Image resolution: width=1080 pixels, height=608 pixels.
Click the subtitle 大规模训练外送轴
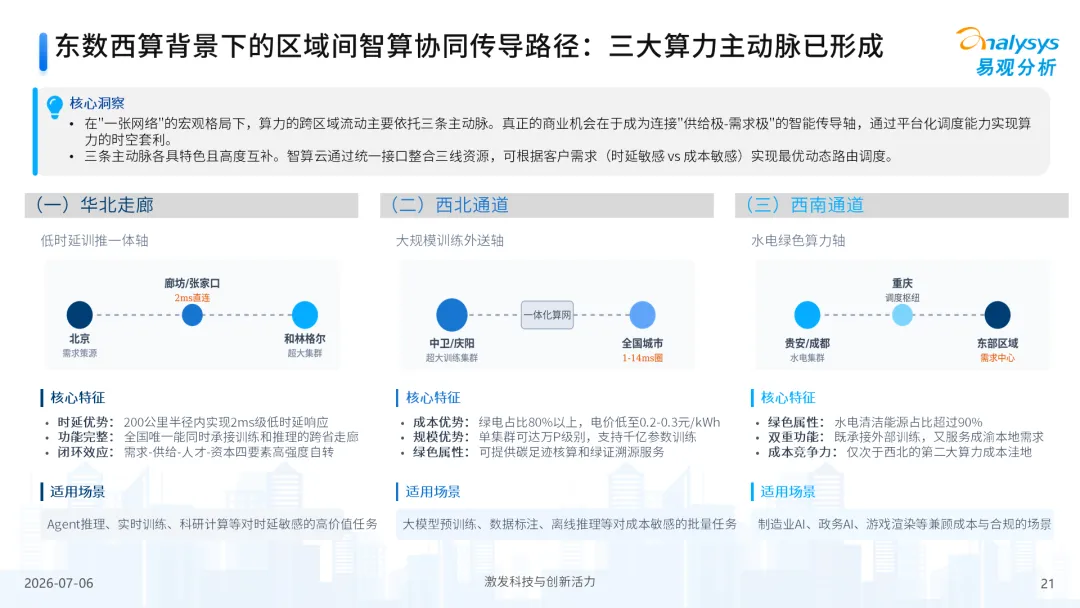click(450, 240)
